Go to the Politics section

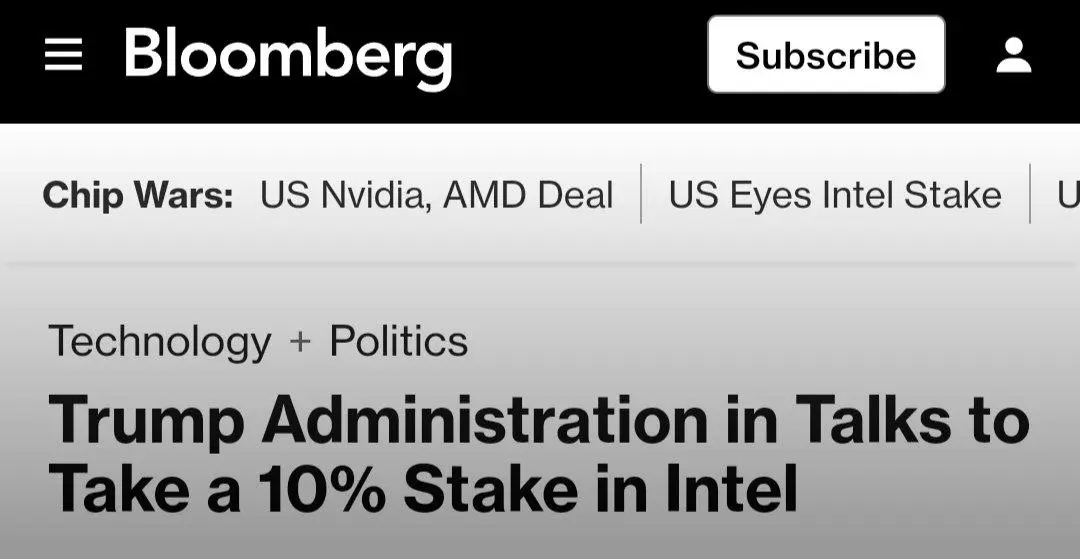coord(399,340)
